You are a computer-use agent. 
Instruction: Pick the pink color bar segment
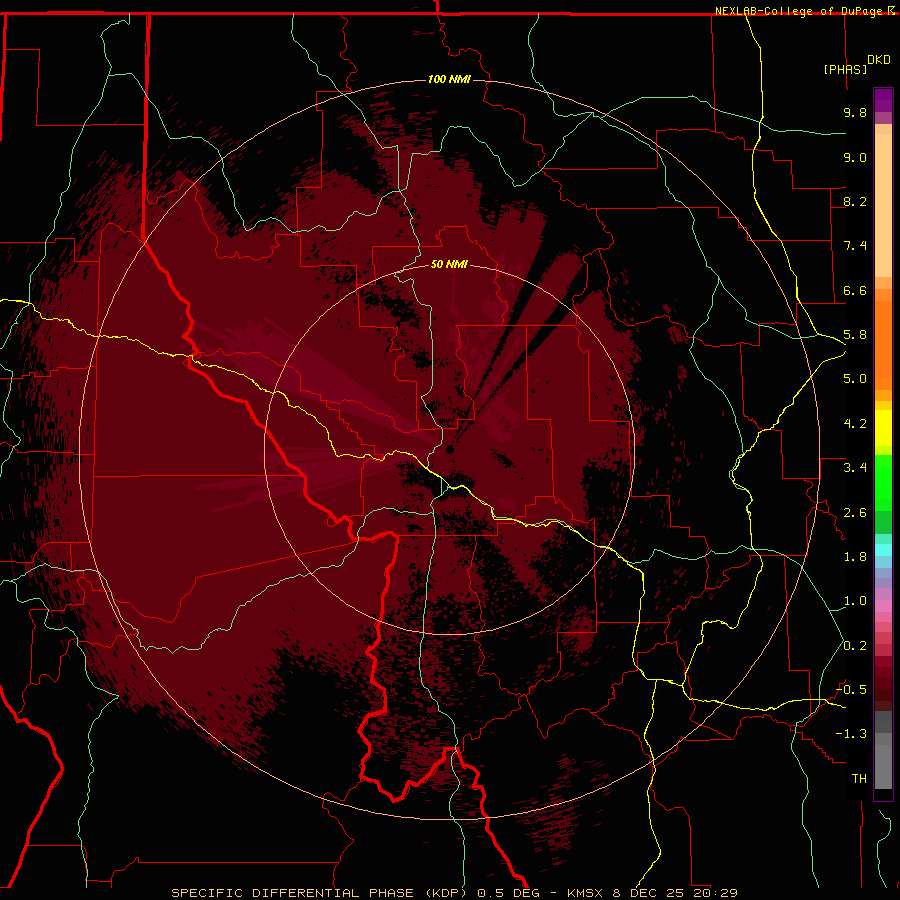point(883,606)
